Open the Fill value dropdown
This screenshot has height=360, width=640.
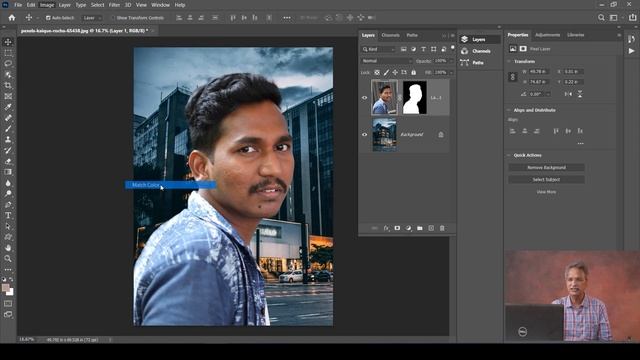click(x=451, y=73)
